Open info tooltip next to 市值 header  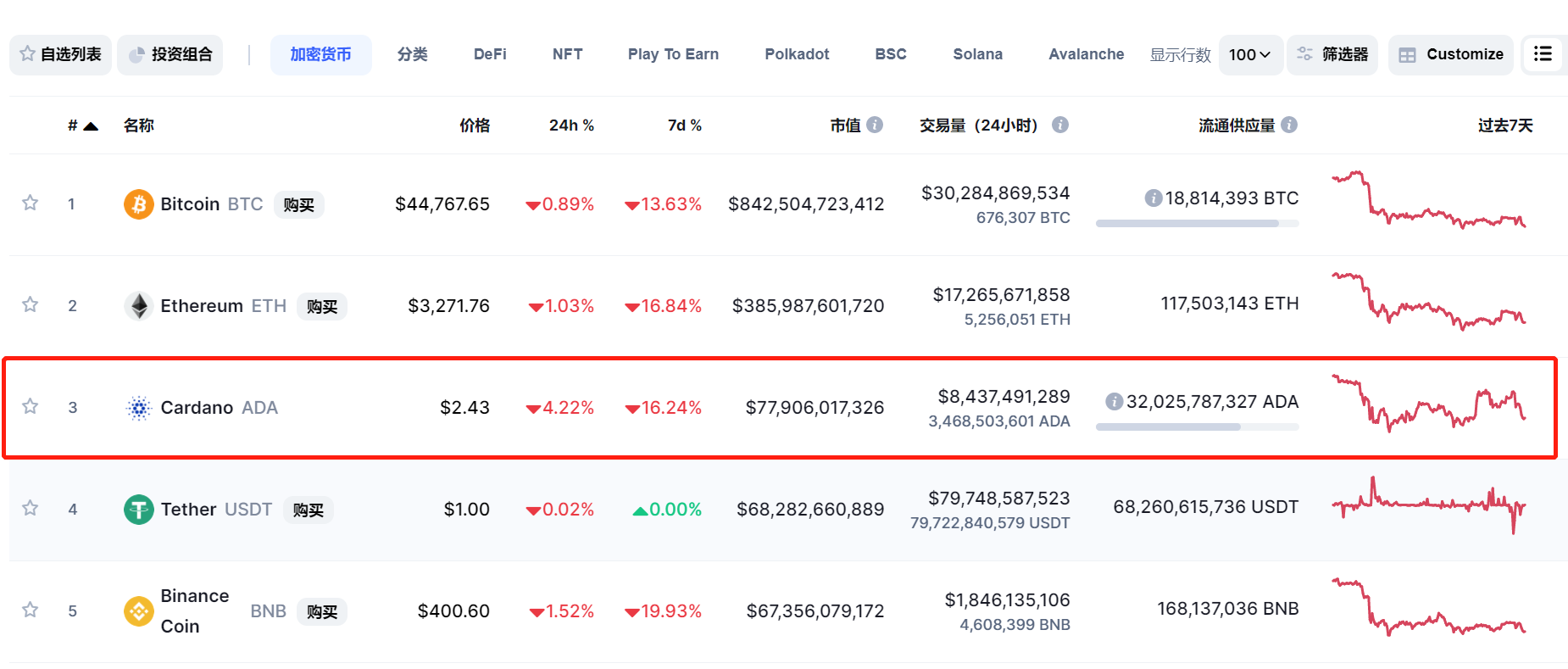pyautogui.click(x=875, y=125)
